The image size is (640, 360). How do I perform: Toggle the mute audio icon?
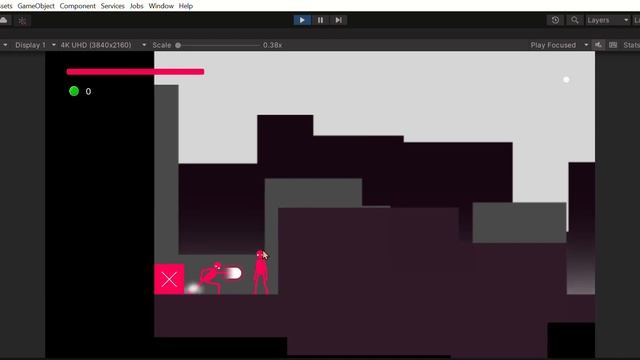598,45
